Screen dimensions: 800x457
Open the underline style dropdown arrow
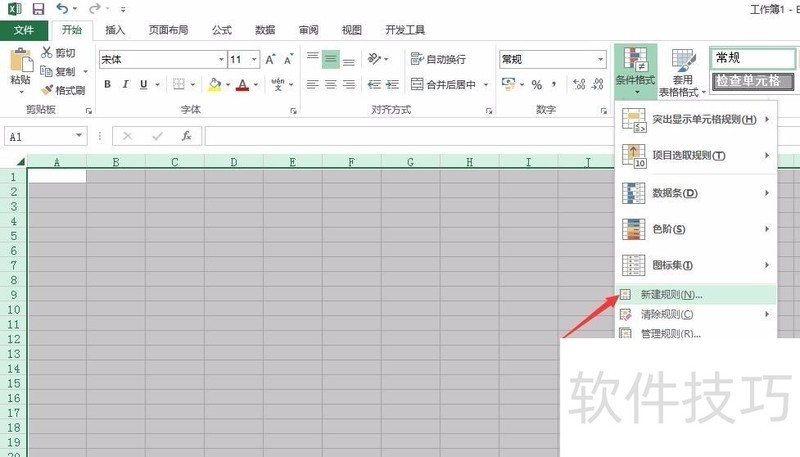(x=158, y=85)
